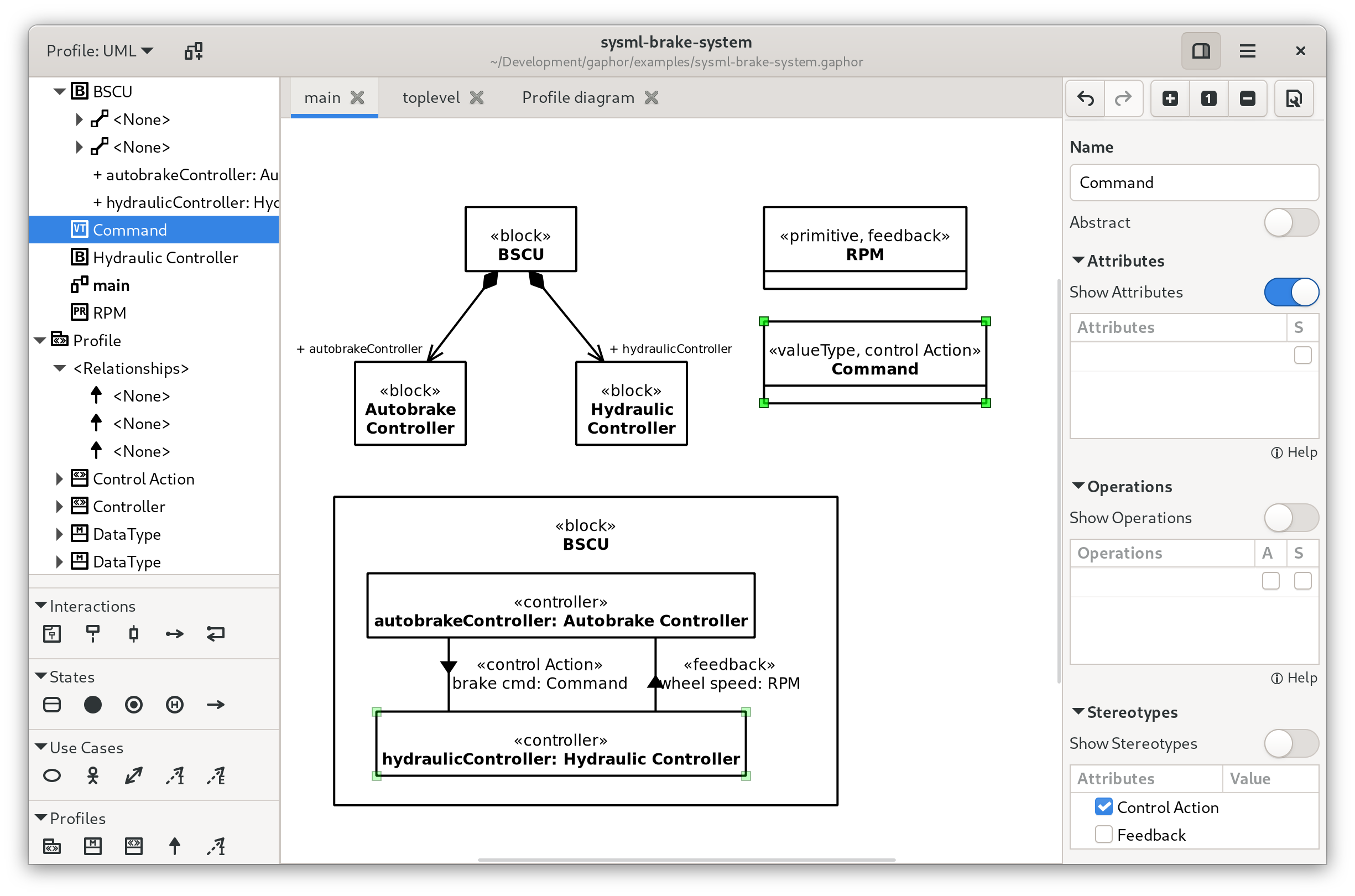The width and height of the screenshot is (1355, 896).
Task: Reset zoom to 100% icon
Action: pyautogui.click(x=1209, y=99)
